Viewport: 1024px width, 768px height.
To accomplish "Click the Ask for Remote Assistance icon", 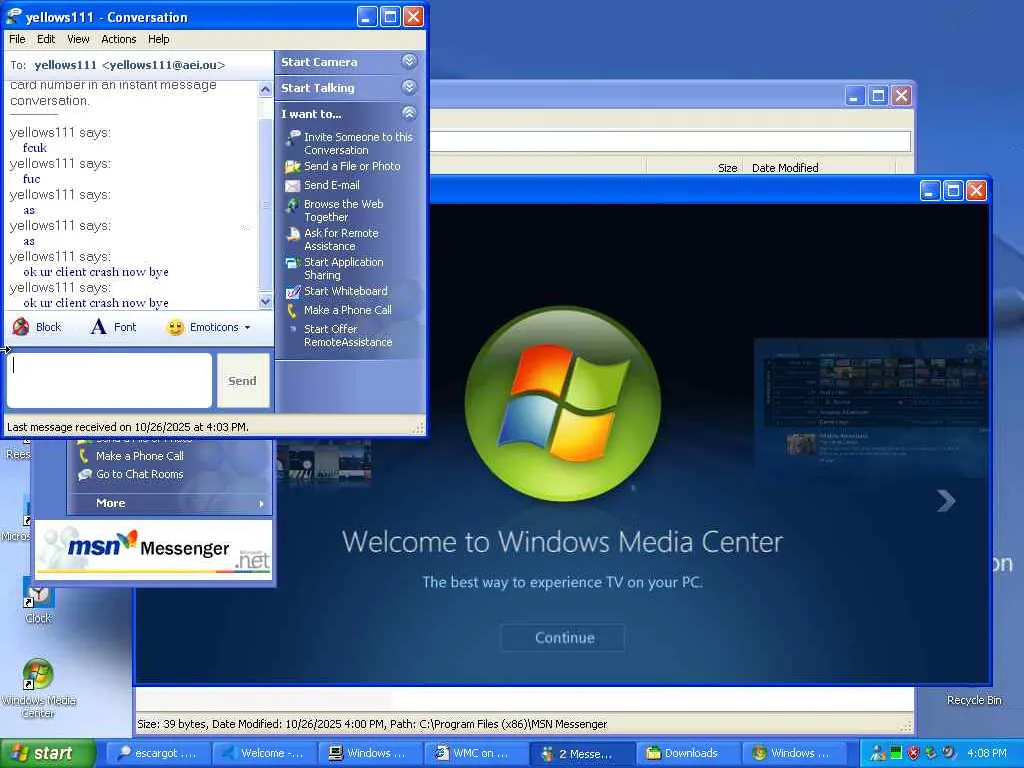I will pos(293,234).
